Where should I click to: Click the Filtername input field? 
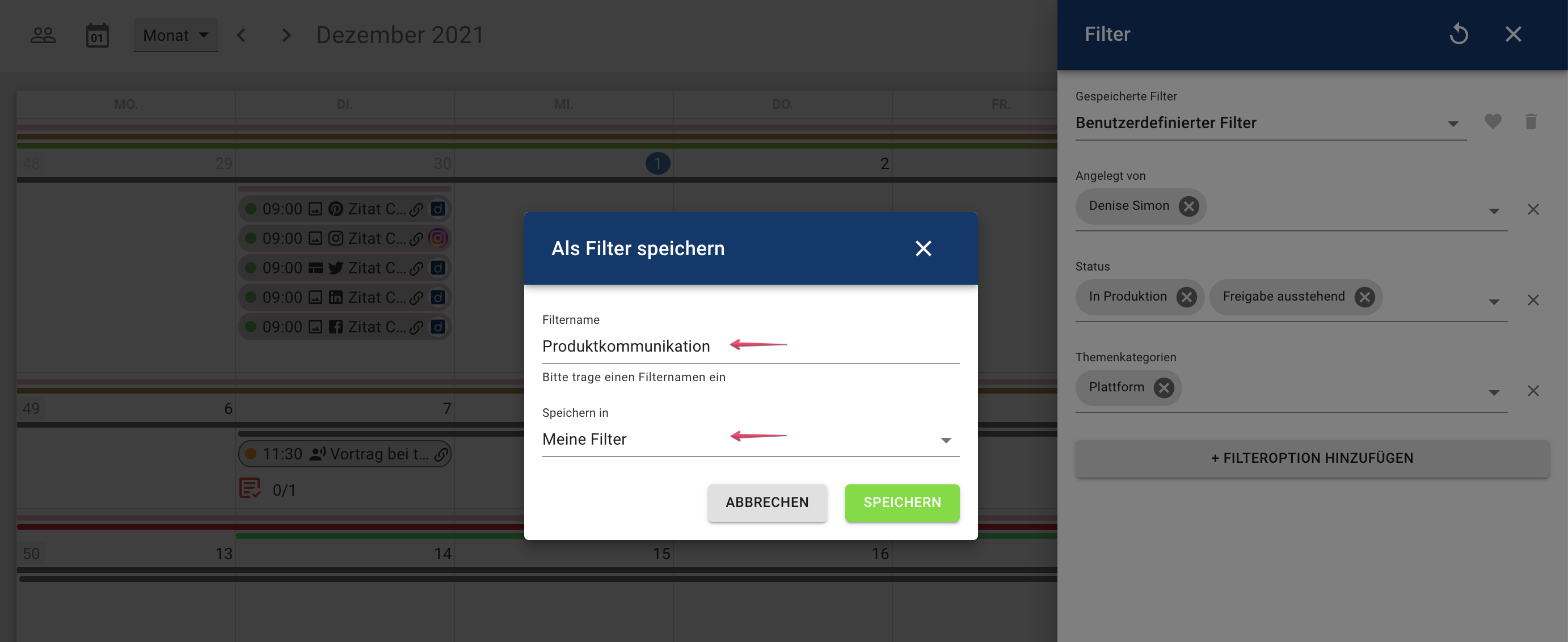[x=751, y=347]
